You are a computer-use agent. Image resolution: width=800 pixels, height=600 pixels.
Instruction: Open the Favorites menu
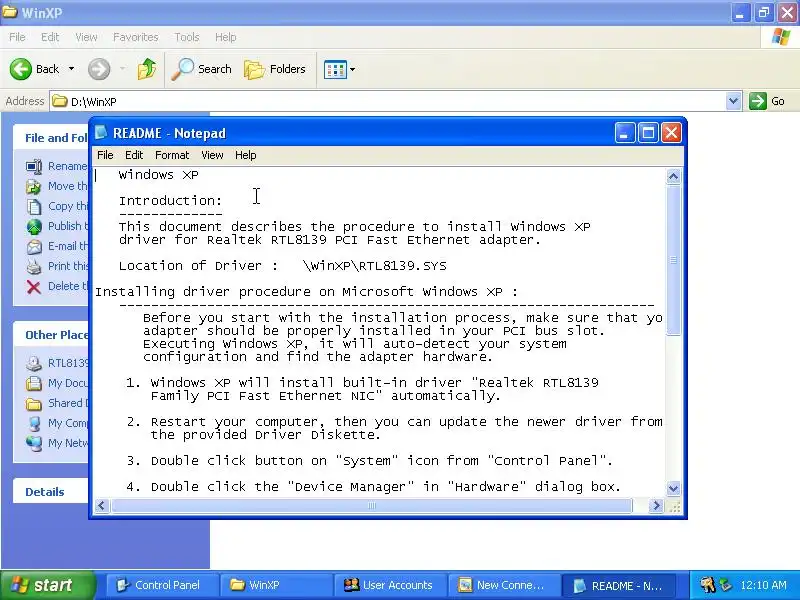click(136, 37)
